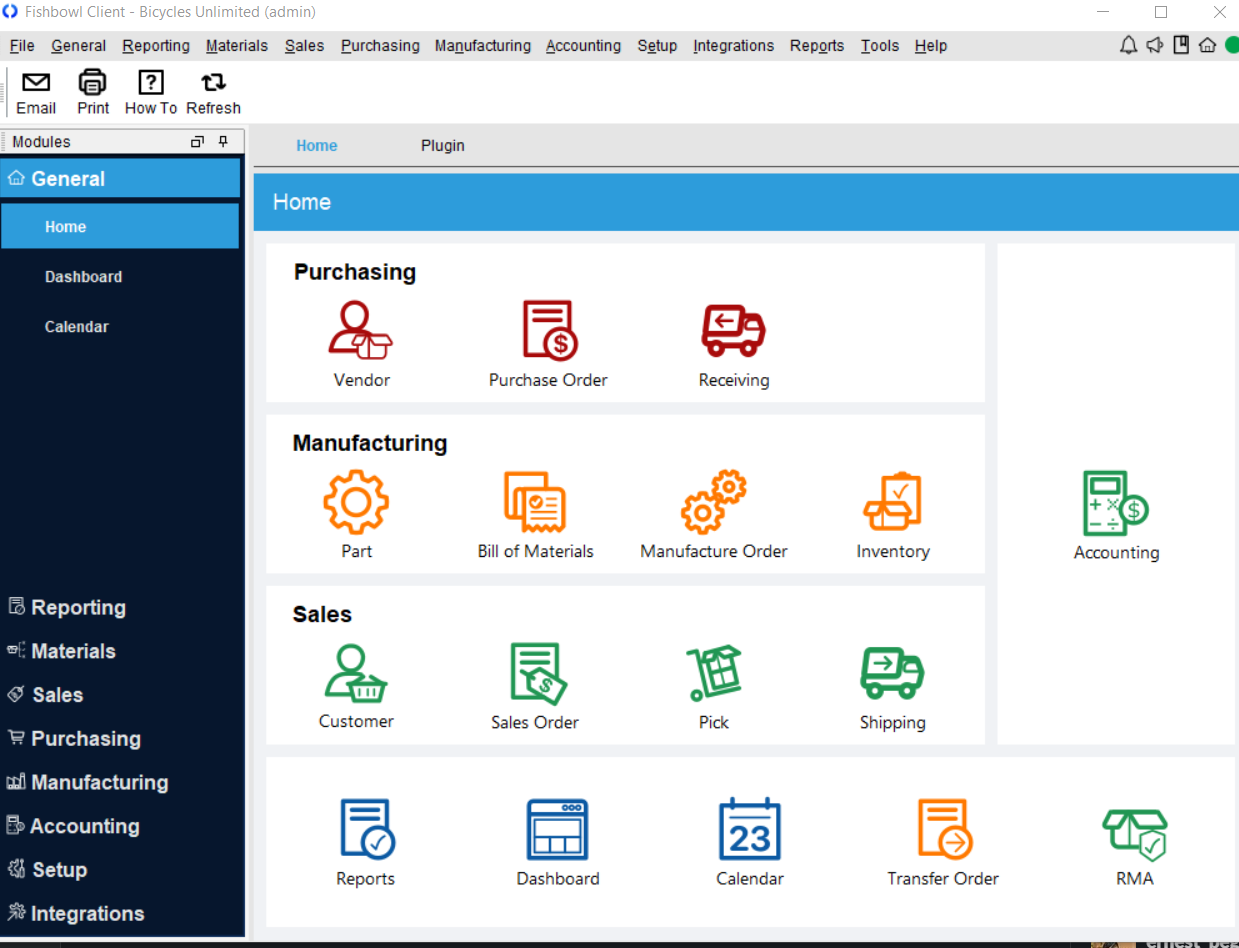Image resolution: width=1239 pixels, height=948 pixels.
Task: Open the Manufacture Order icon
Action: (714, 502)
